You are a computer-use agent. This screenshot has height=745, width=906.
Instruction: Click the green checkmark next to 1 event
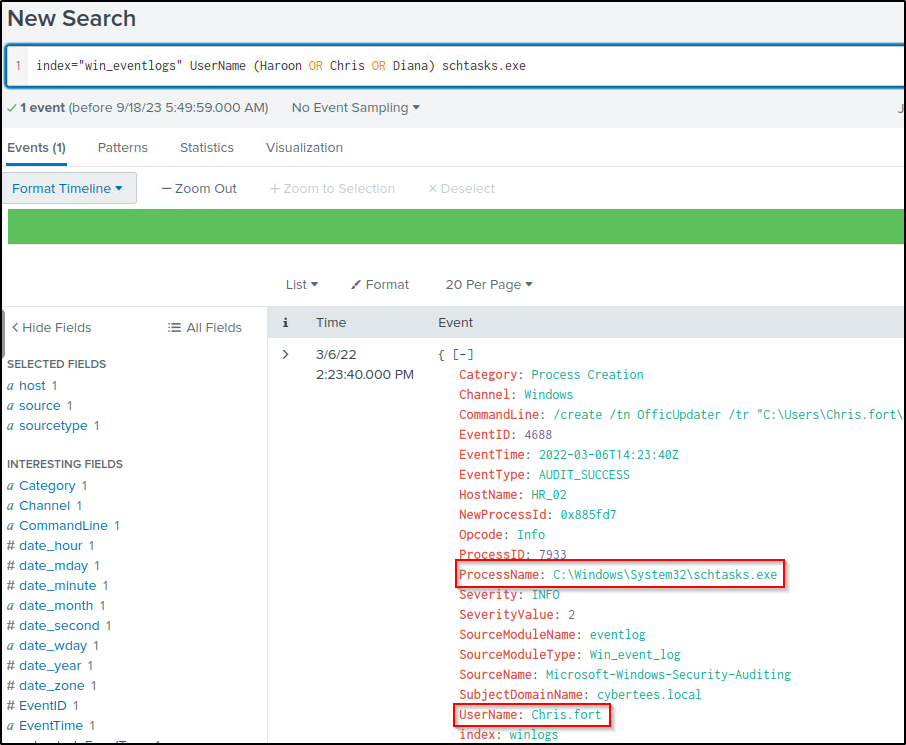tap(11, 106)
